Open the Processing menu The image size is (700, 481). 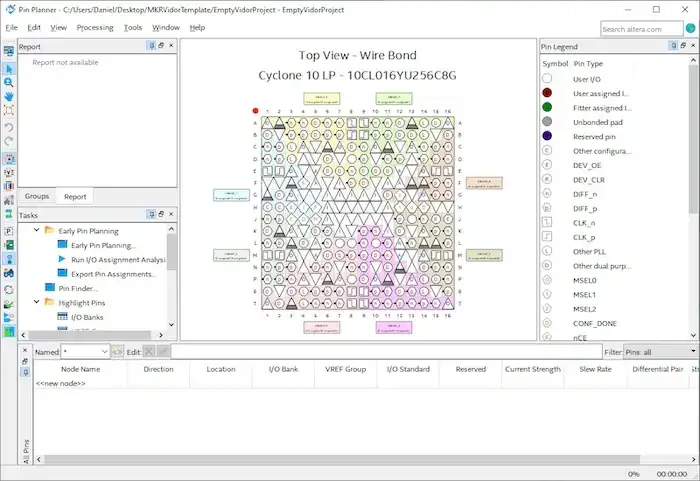(95, 28)
